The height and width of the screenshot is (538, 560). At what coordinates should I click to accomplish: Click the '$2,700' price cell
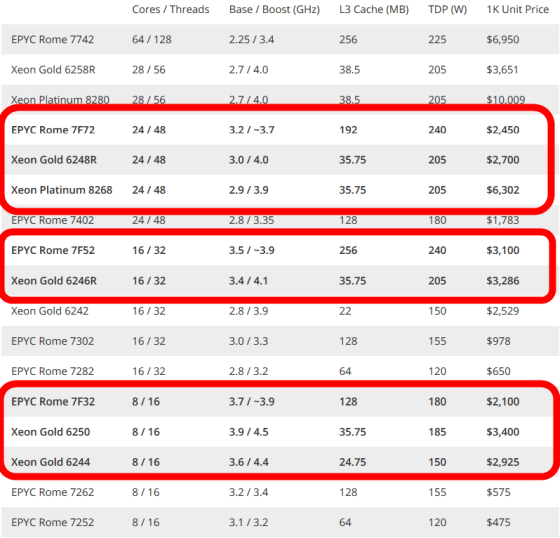502,160
